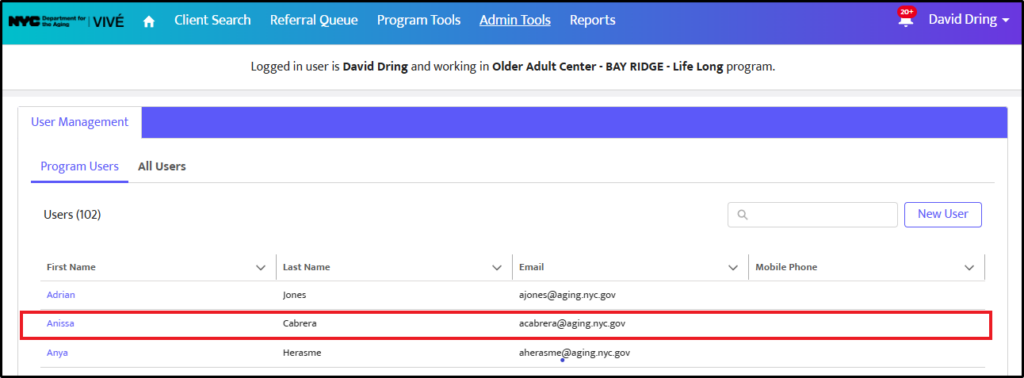Expand Email column chevron
The image size is (1024, 378).
pyautogui.click(x=733, y=268)
